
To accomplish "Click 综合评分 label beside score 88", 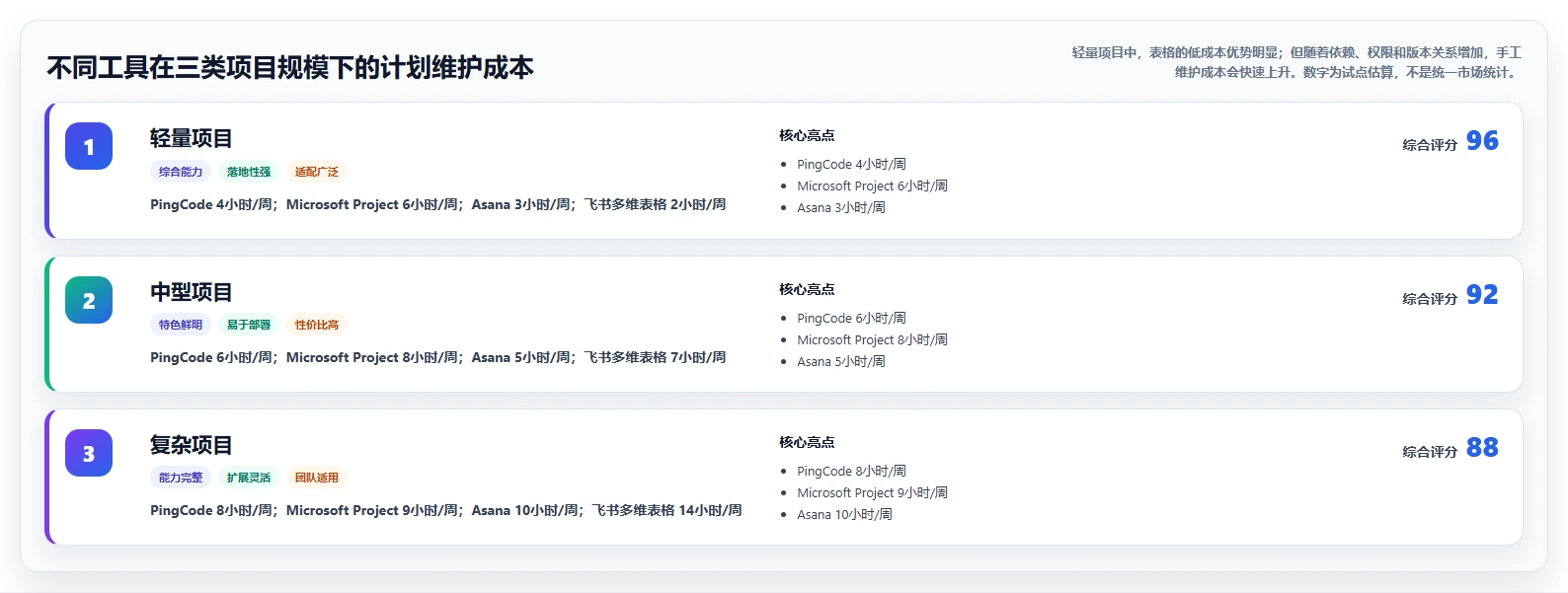I will coord(1430,452).
